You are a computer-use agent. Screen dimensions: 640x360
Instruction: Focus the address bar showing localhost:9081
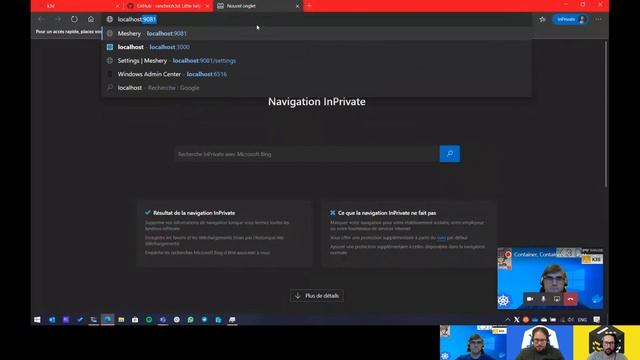316,19
